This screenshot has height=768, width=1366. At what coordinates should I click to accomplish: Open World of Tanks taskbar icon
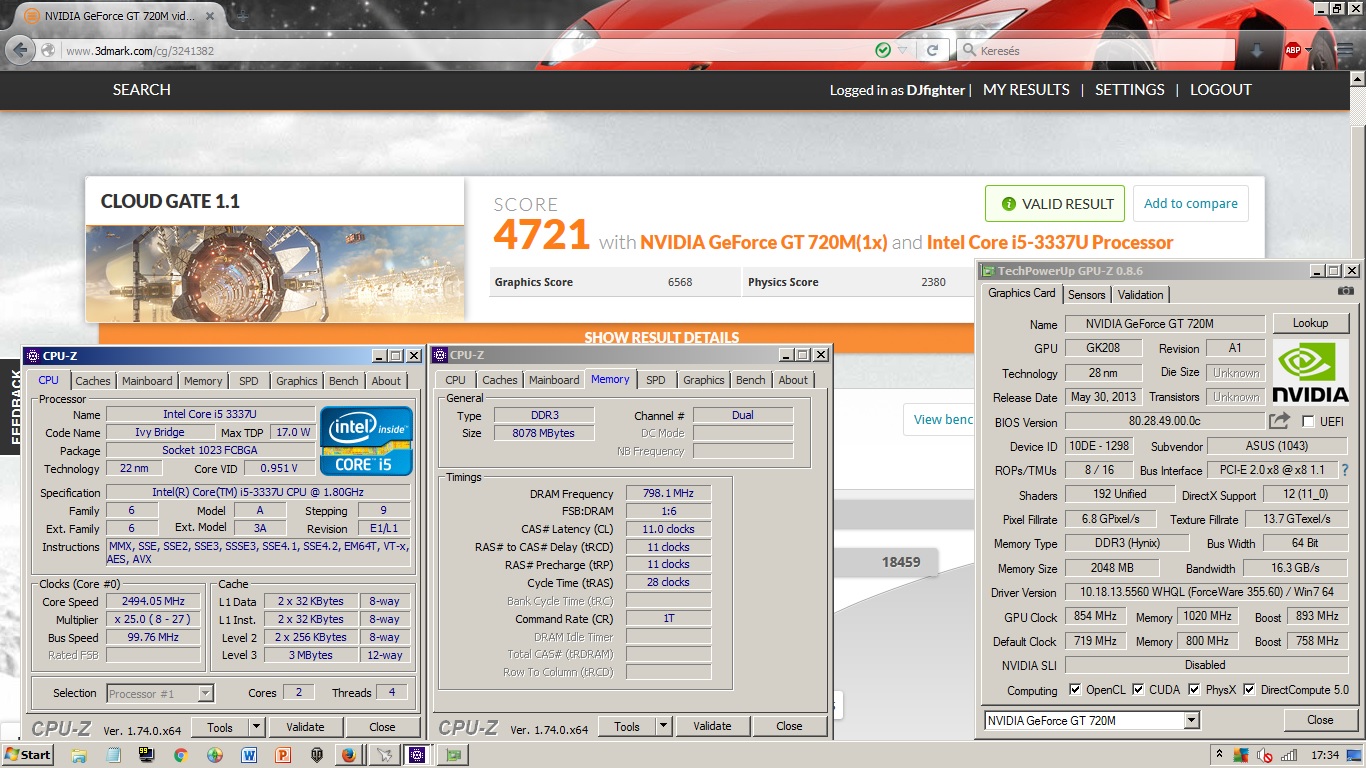pos(317,755)
